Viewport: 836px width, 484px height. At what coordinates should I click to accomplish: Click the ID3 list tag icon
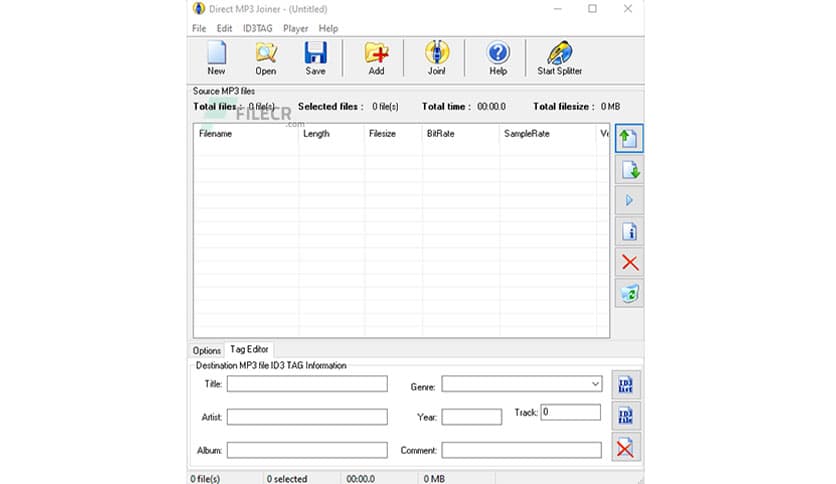(625, 385)
